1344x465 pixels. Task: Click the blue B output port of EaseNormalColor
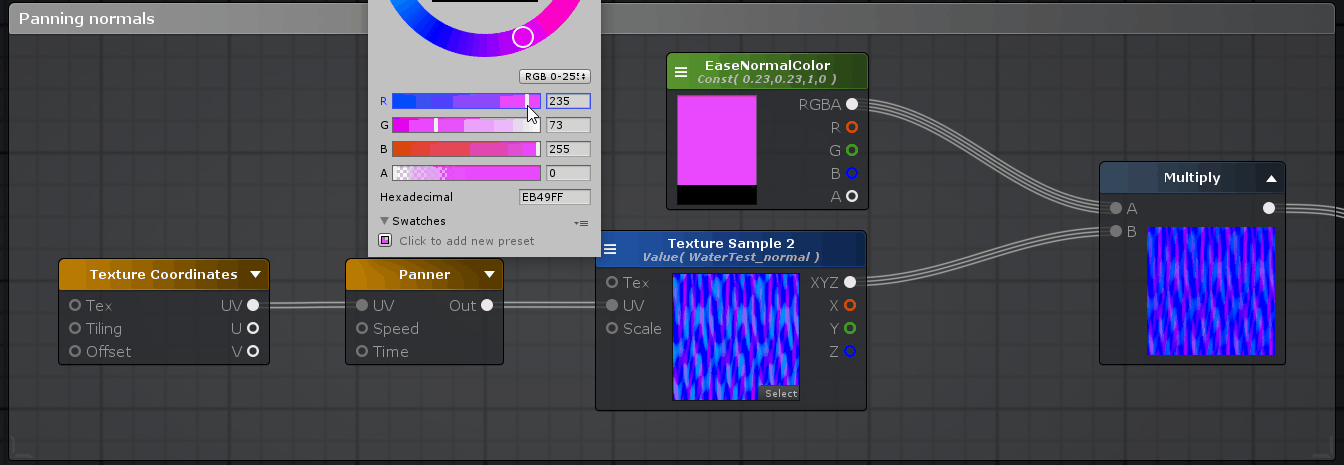pos(852,173)
